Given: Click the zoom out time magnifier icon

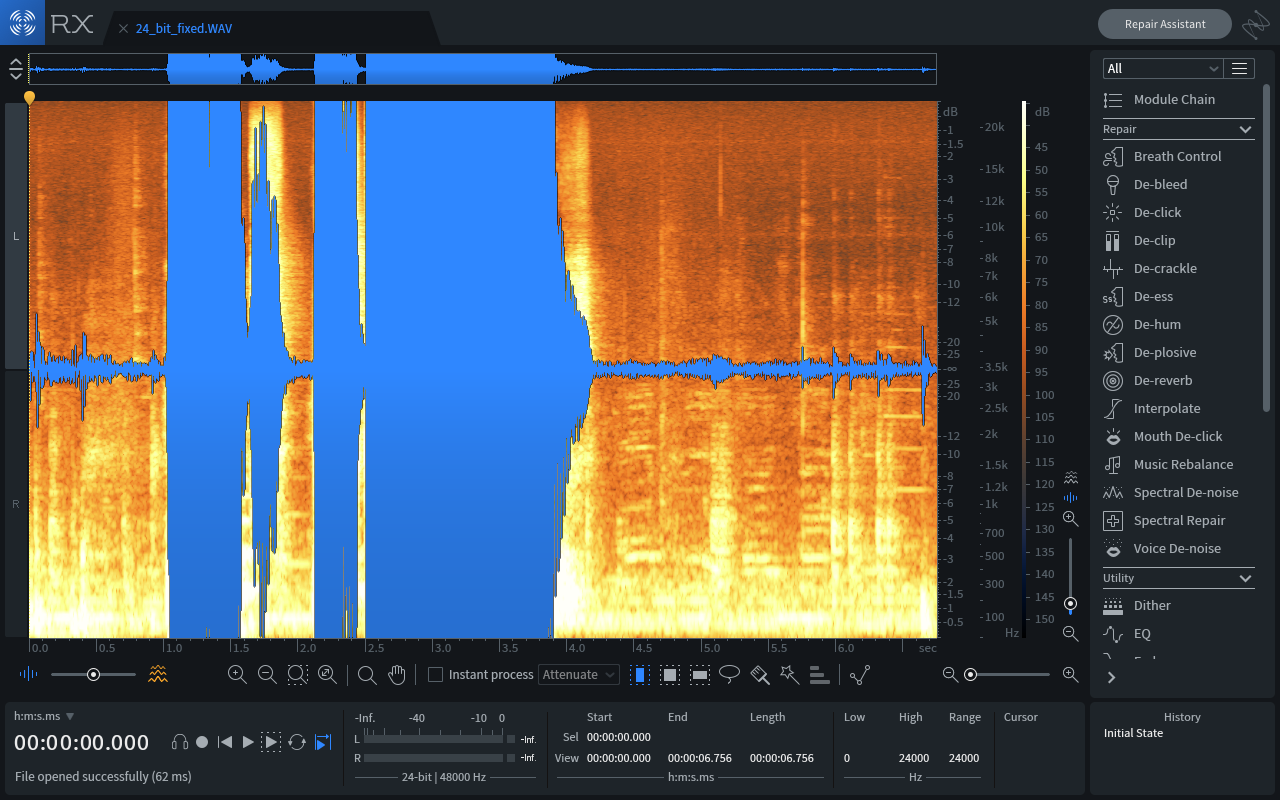Looking at the screenshot, I should click(x=267, y=674).
